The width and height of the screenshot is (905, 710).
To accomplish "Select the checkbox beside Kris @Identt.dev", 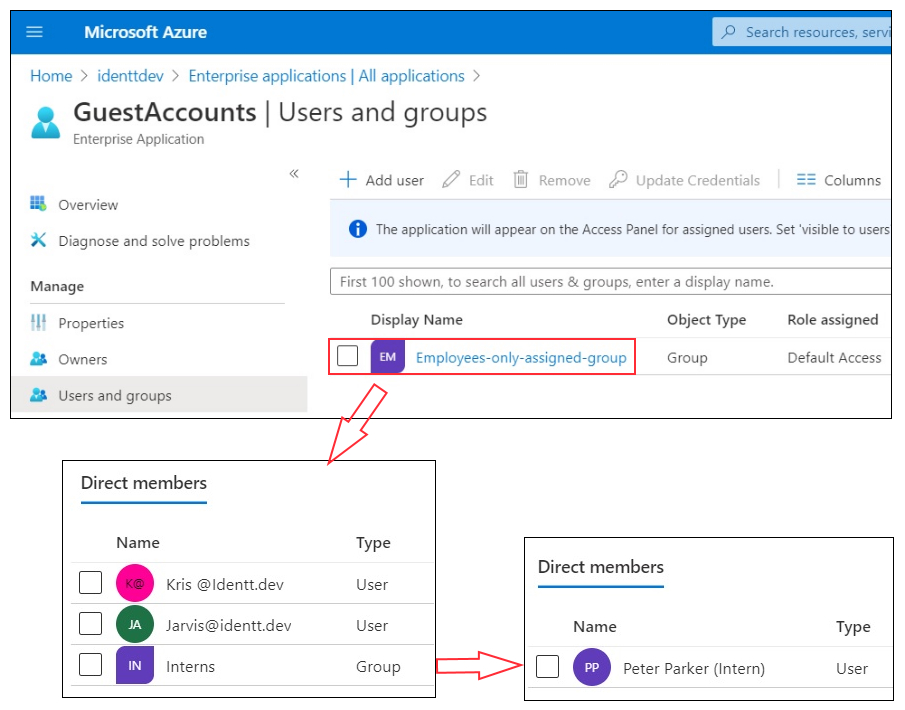I will point(91,582).
